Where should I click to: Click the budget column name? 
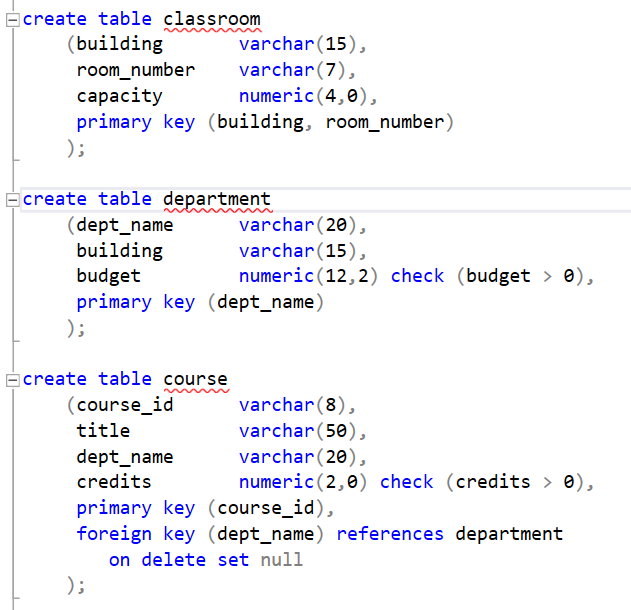(109, 276)
